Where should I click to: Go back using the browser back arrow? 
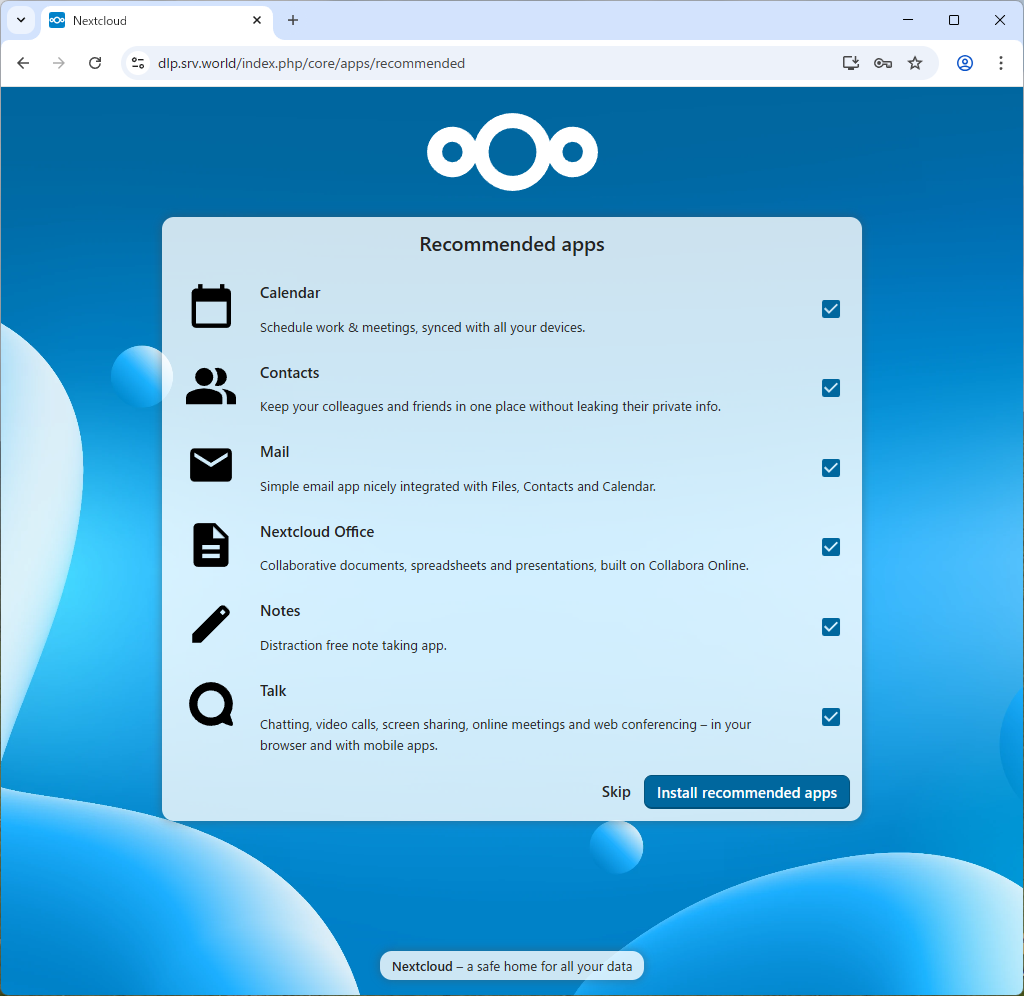click(24, 63)
